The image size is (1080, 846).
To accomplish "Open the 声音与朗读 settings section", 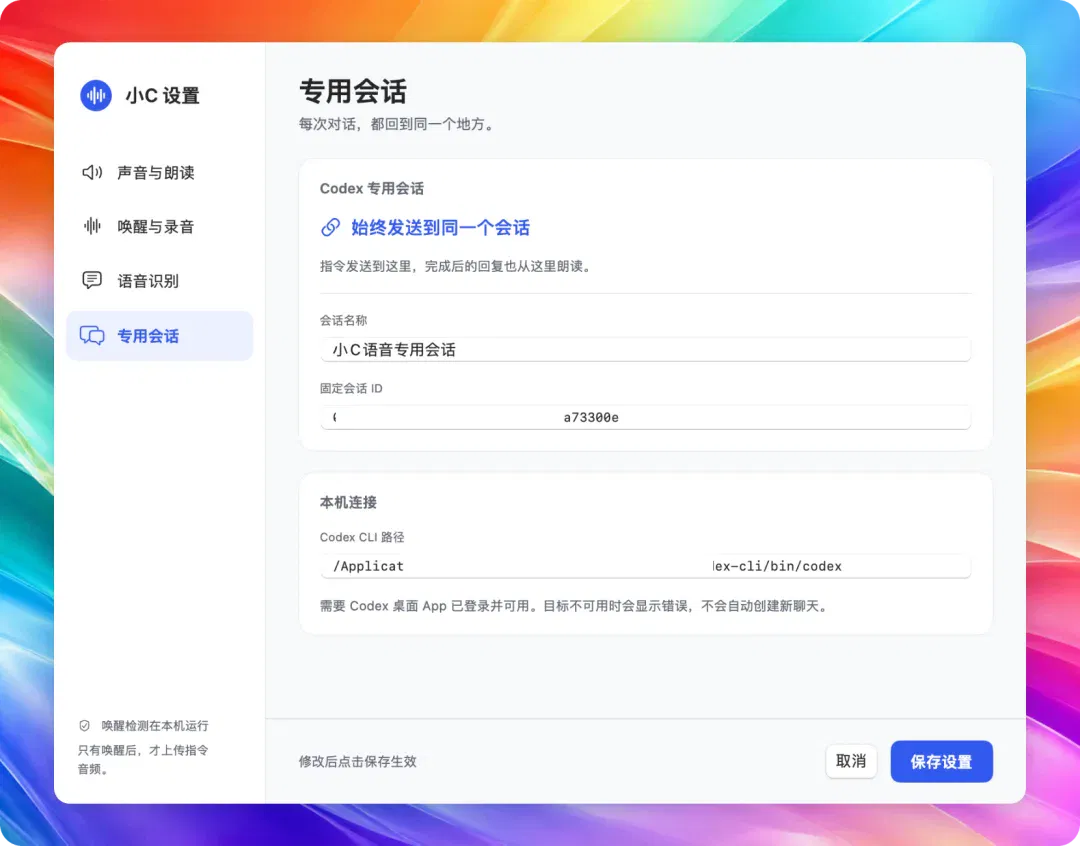I will pyautogui.click(x=160, y=172).
